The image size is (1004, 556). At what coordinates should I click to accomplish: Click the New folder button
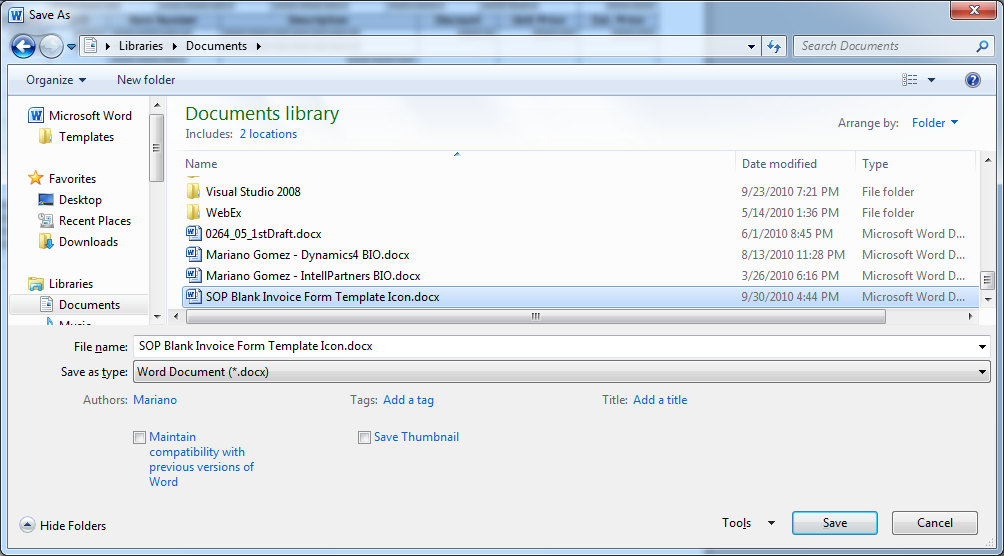146,80
